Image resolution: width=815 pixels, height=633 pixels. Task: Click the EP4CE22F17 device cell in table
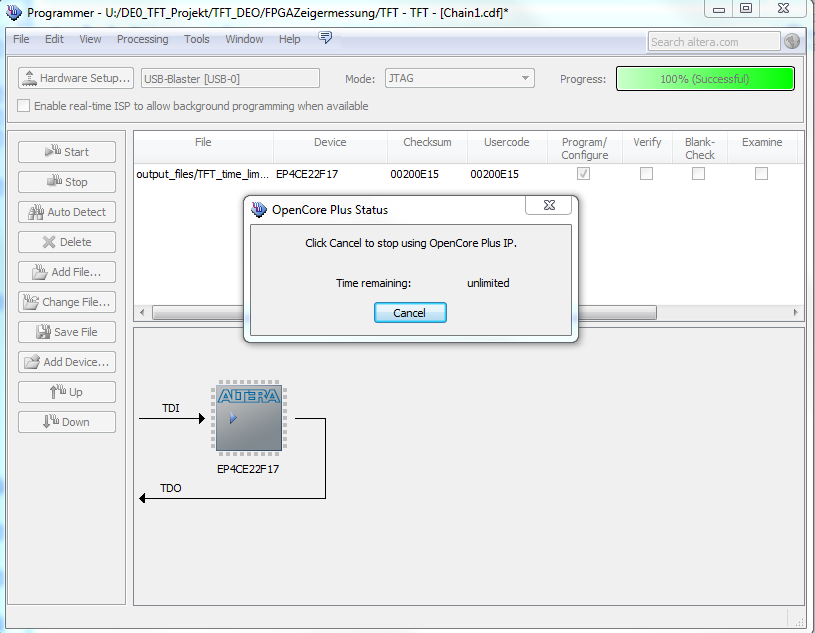tap(307, 174)
